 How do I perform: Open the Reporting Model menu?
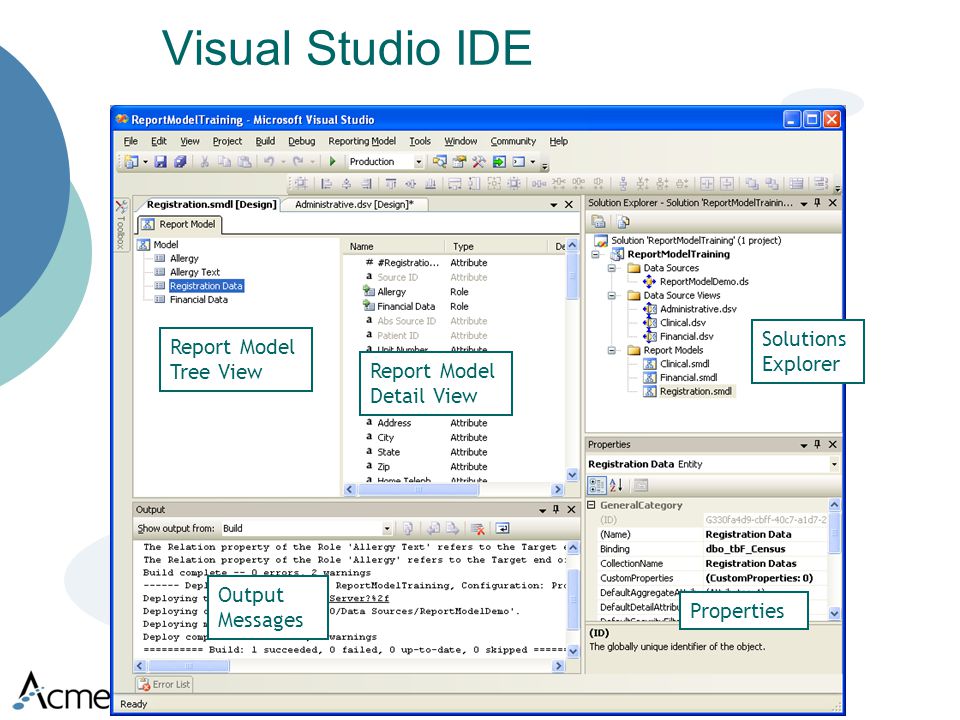[362, 141]
